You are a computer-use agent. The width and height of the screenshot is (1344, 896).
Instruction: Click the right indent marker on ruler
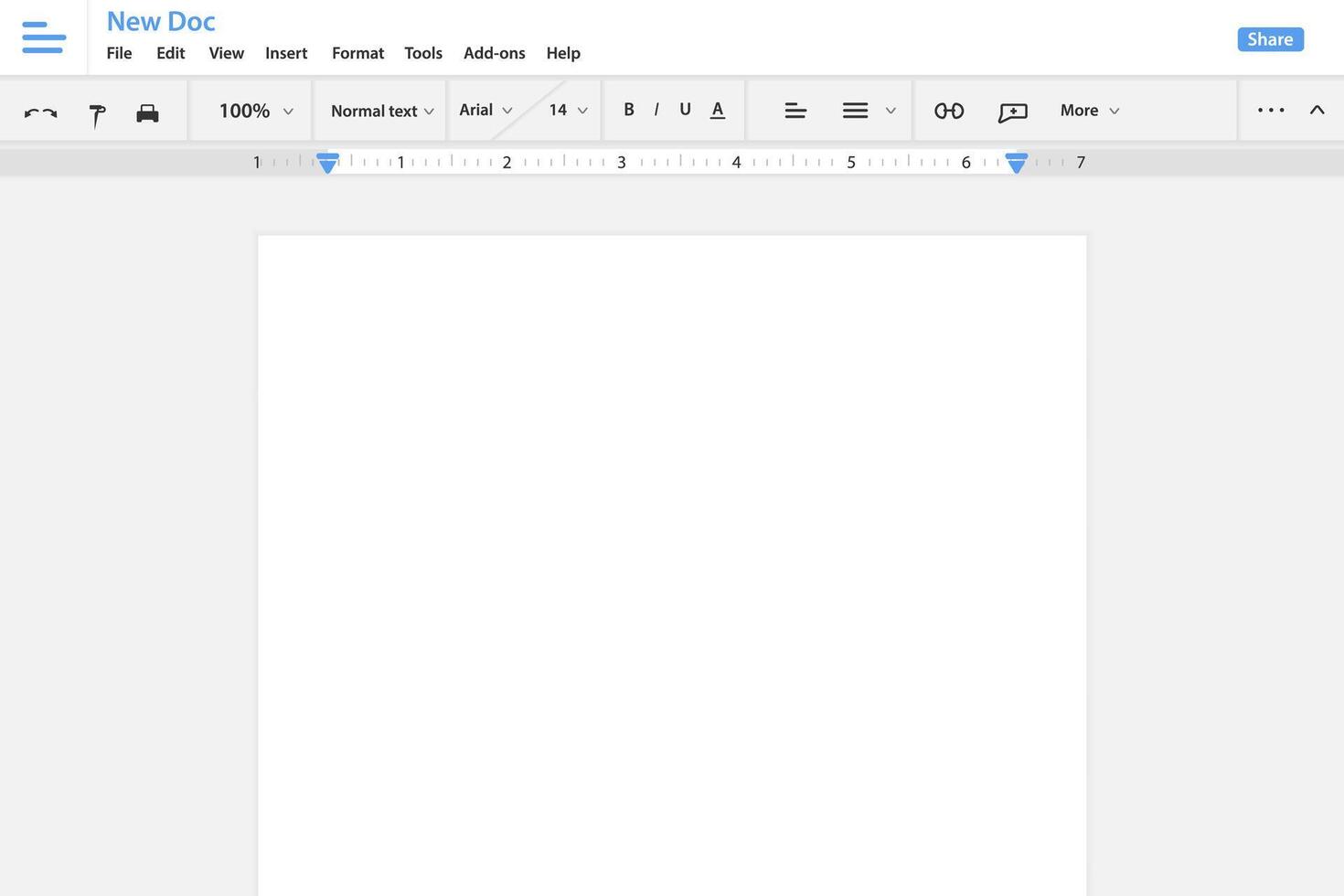[1017, 163]
